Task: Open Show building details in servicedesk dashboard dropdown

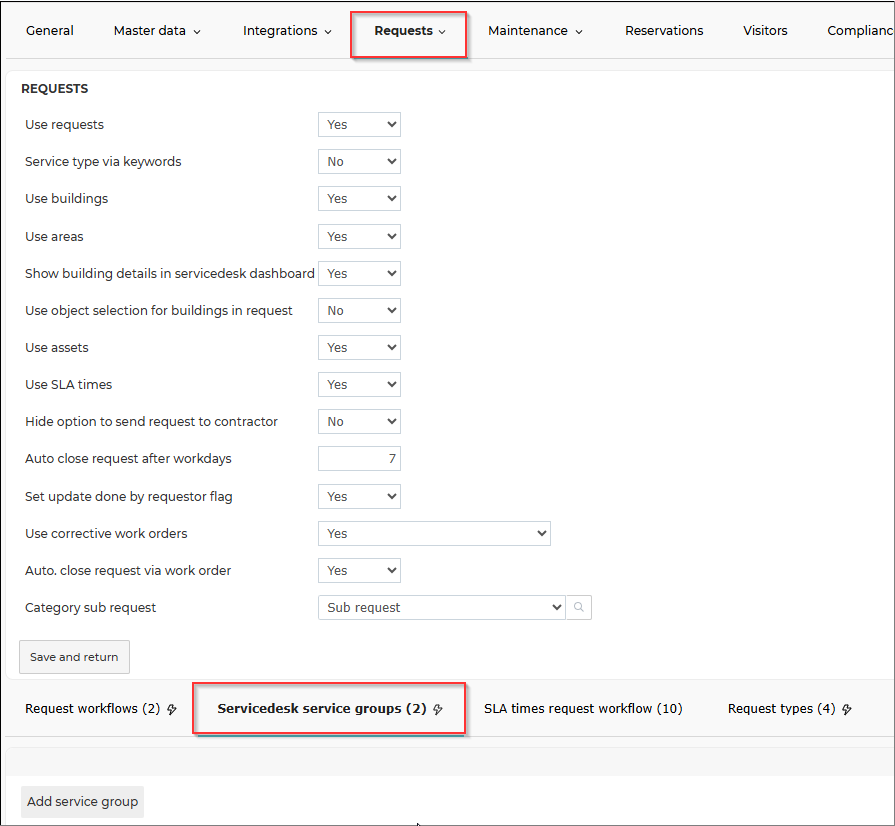Action: click(359, 273)
